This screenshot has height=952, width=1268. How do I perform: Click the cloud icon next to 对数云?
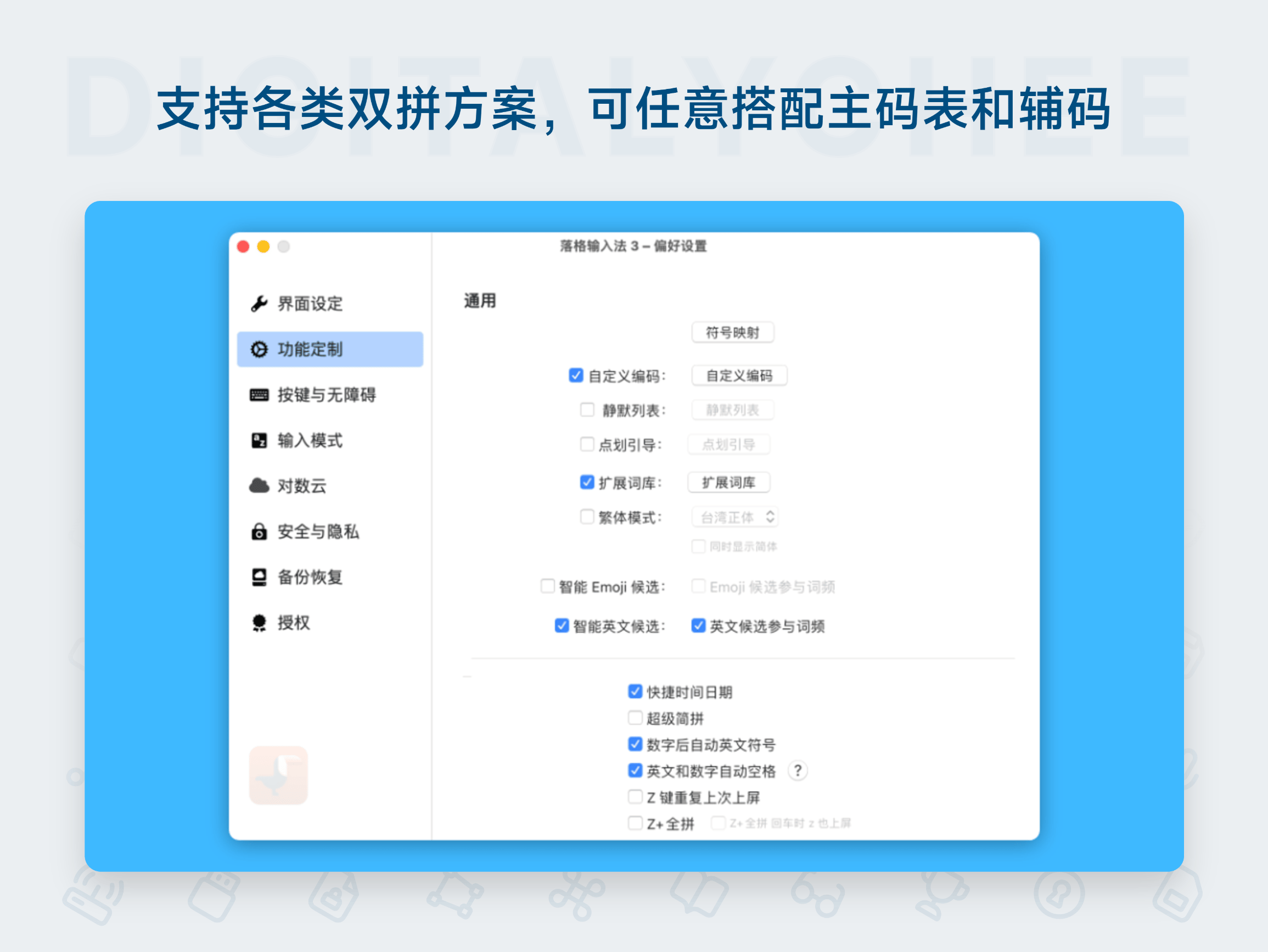(259, 486)
